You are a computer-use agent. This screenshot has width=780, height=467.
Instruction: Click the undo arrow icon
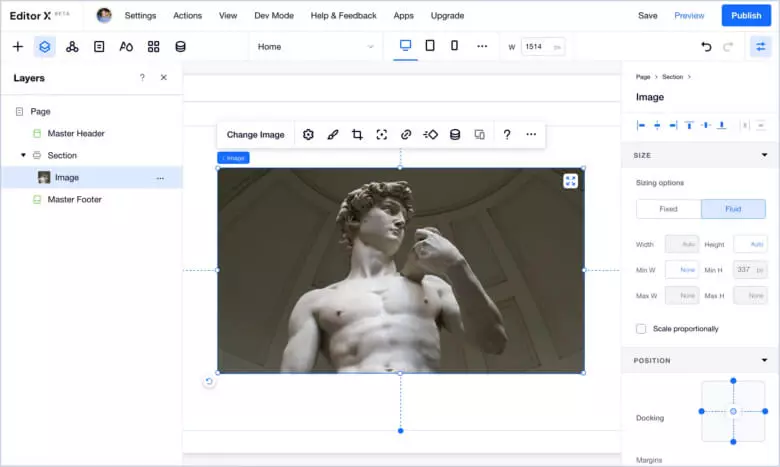click(706, 47)
